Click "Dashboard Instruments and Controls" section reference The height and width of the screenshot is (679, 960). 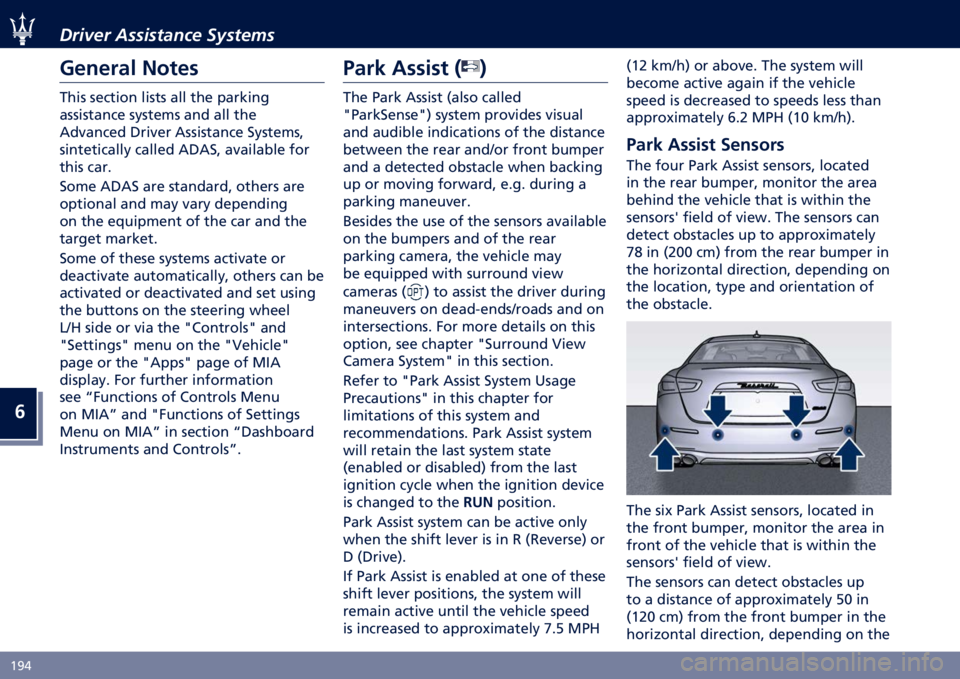point(187,440)
